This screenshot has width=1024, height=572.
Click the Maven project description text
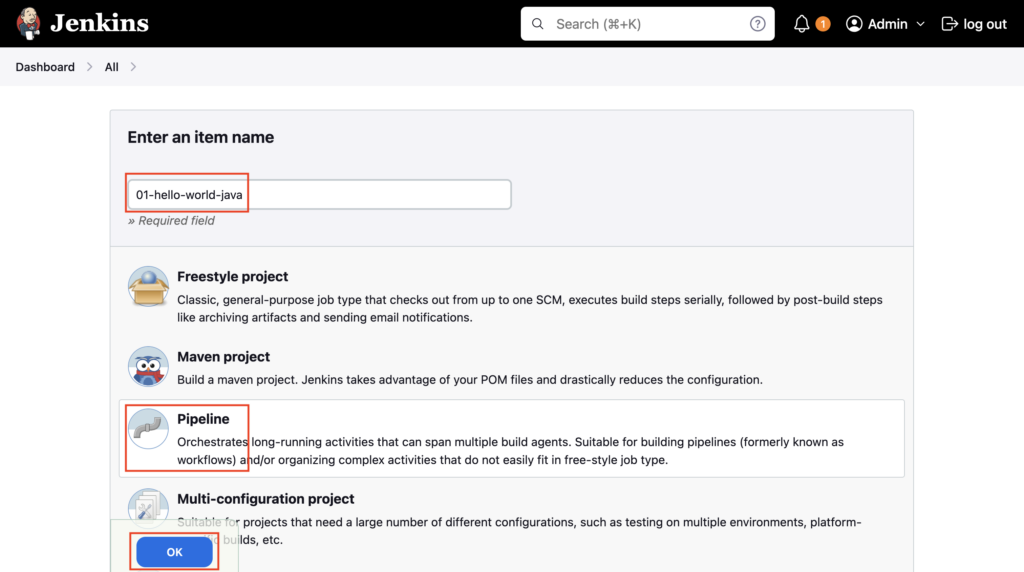470,379
